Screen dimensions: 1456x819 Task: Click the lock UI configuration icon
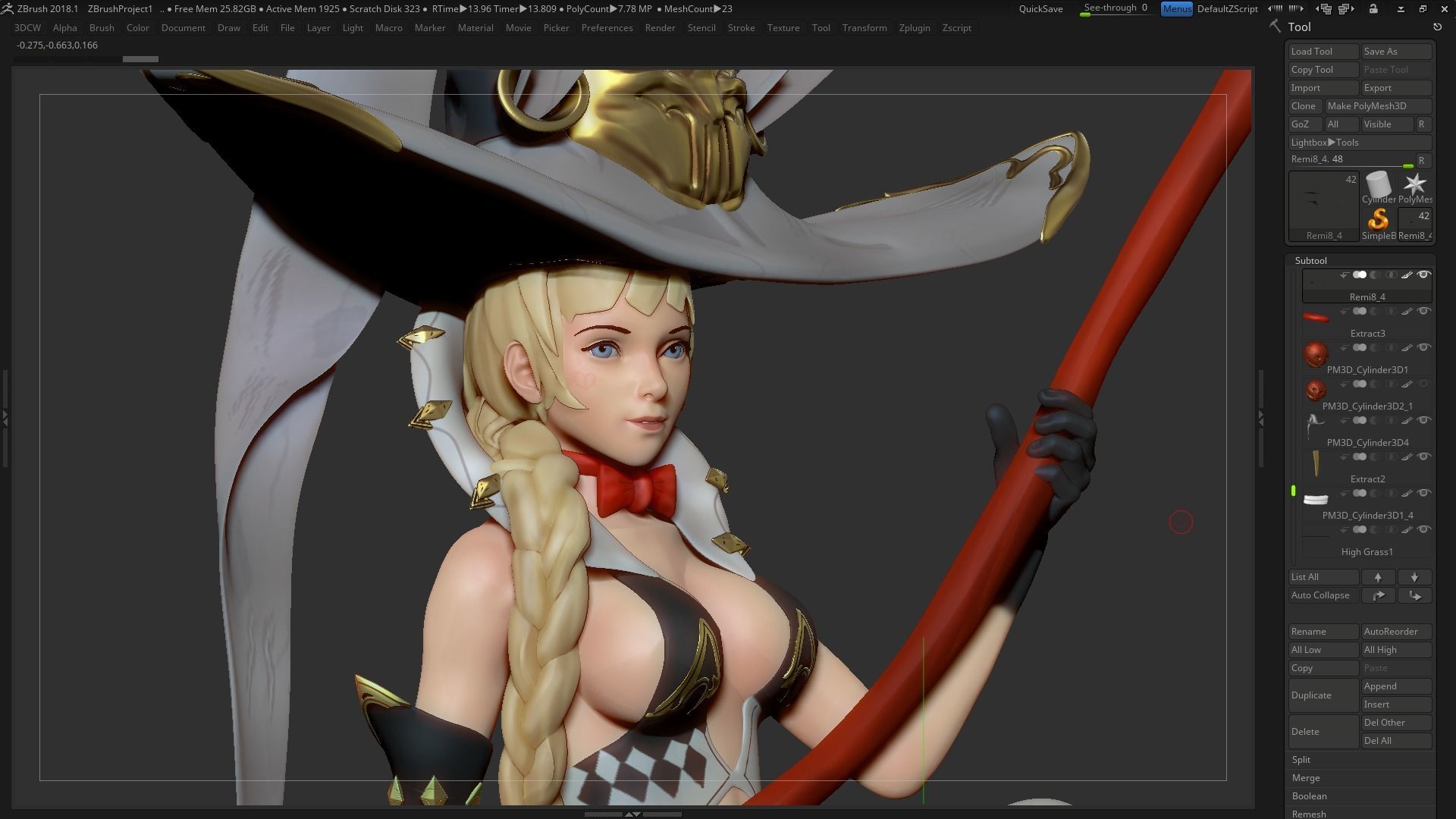coord(1373,9)
